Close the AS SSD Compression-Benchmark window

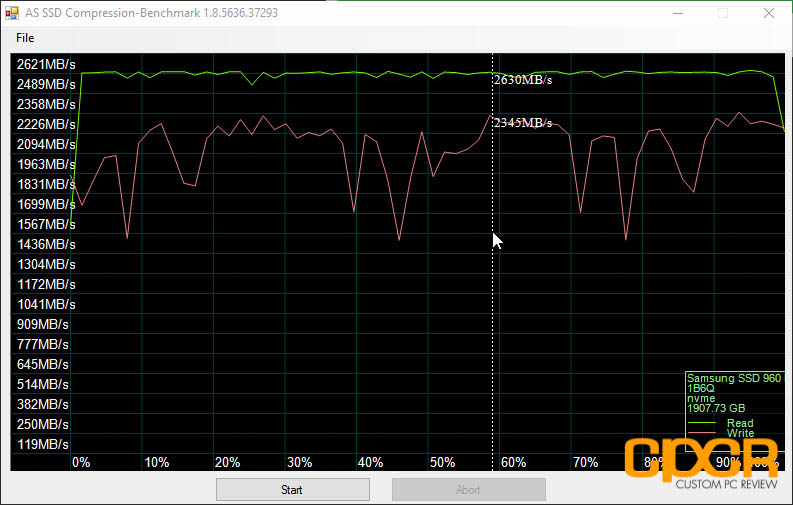[769, 13]
